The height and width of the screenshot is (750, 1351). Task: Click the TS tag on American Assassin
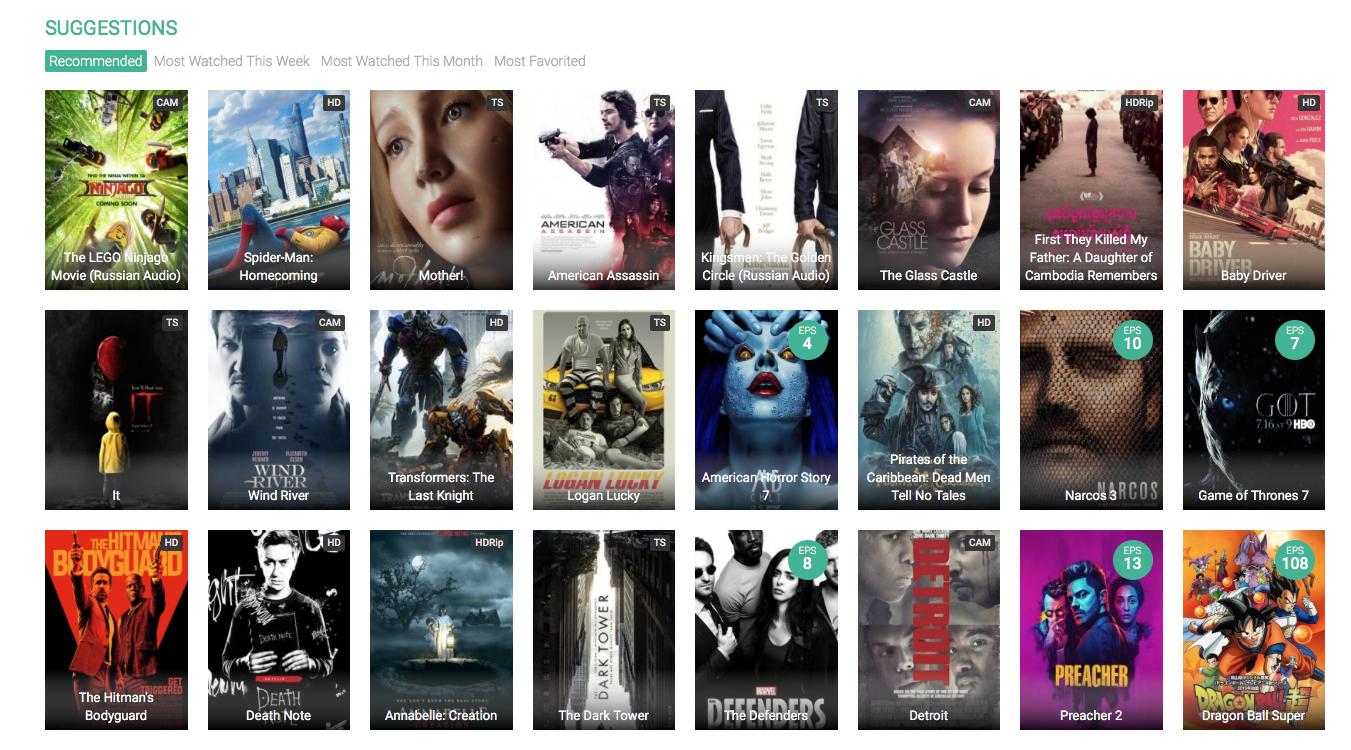coord(660,103)
